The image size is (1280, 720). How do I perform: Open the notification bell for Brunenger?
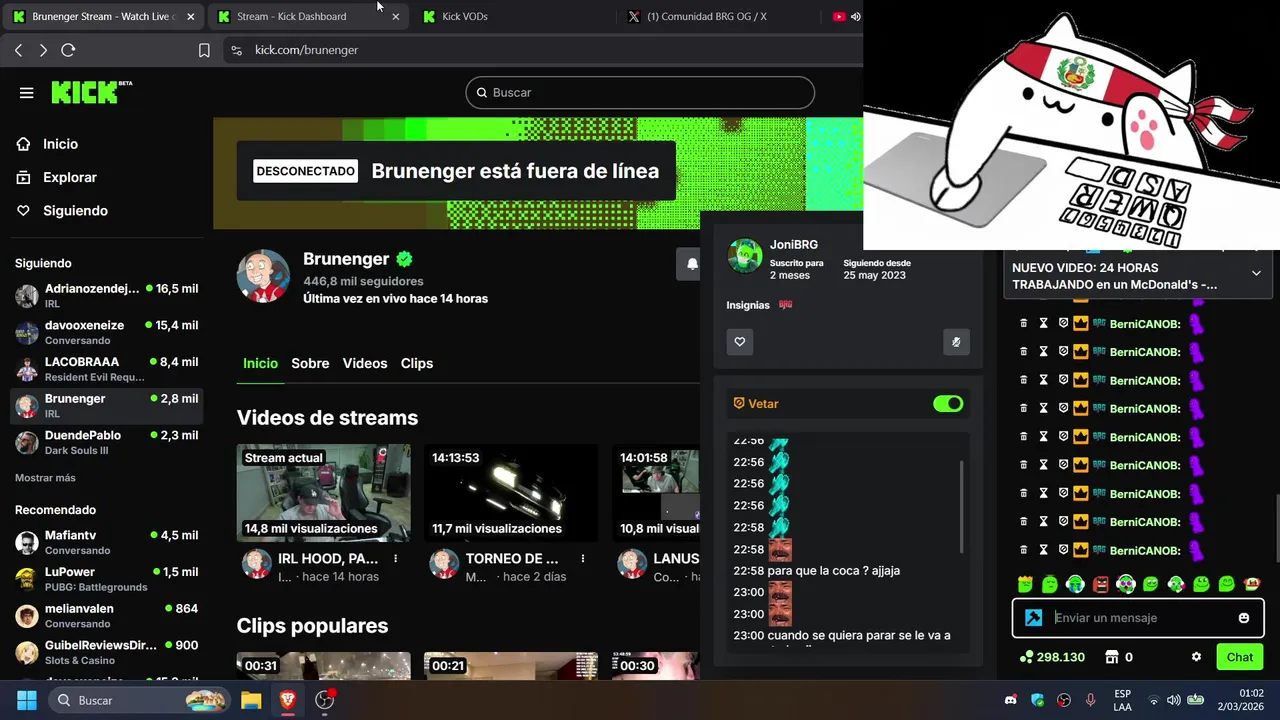(x=692, y=264)
